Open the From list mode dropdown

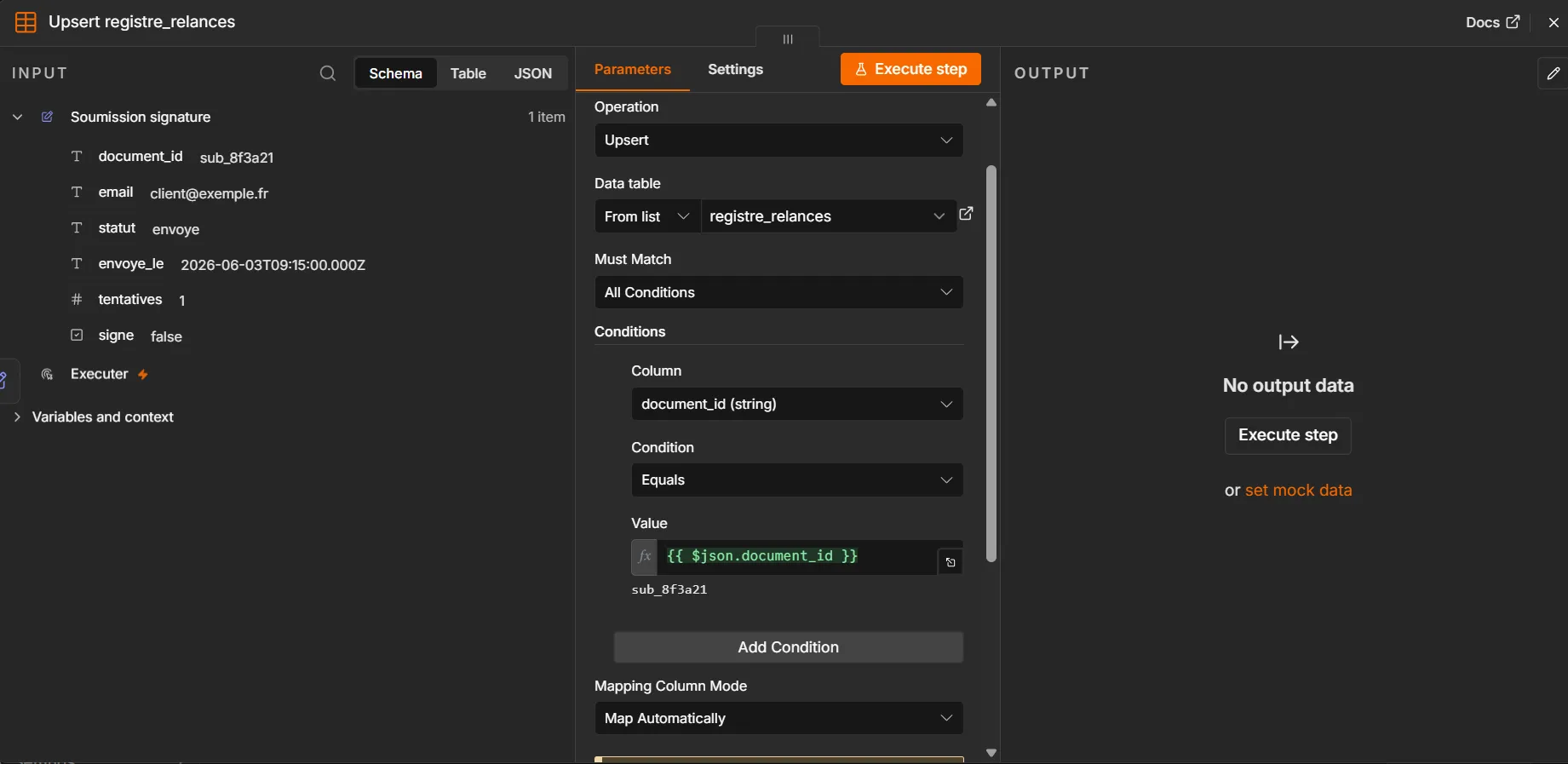click(647, 216)
